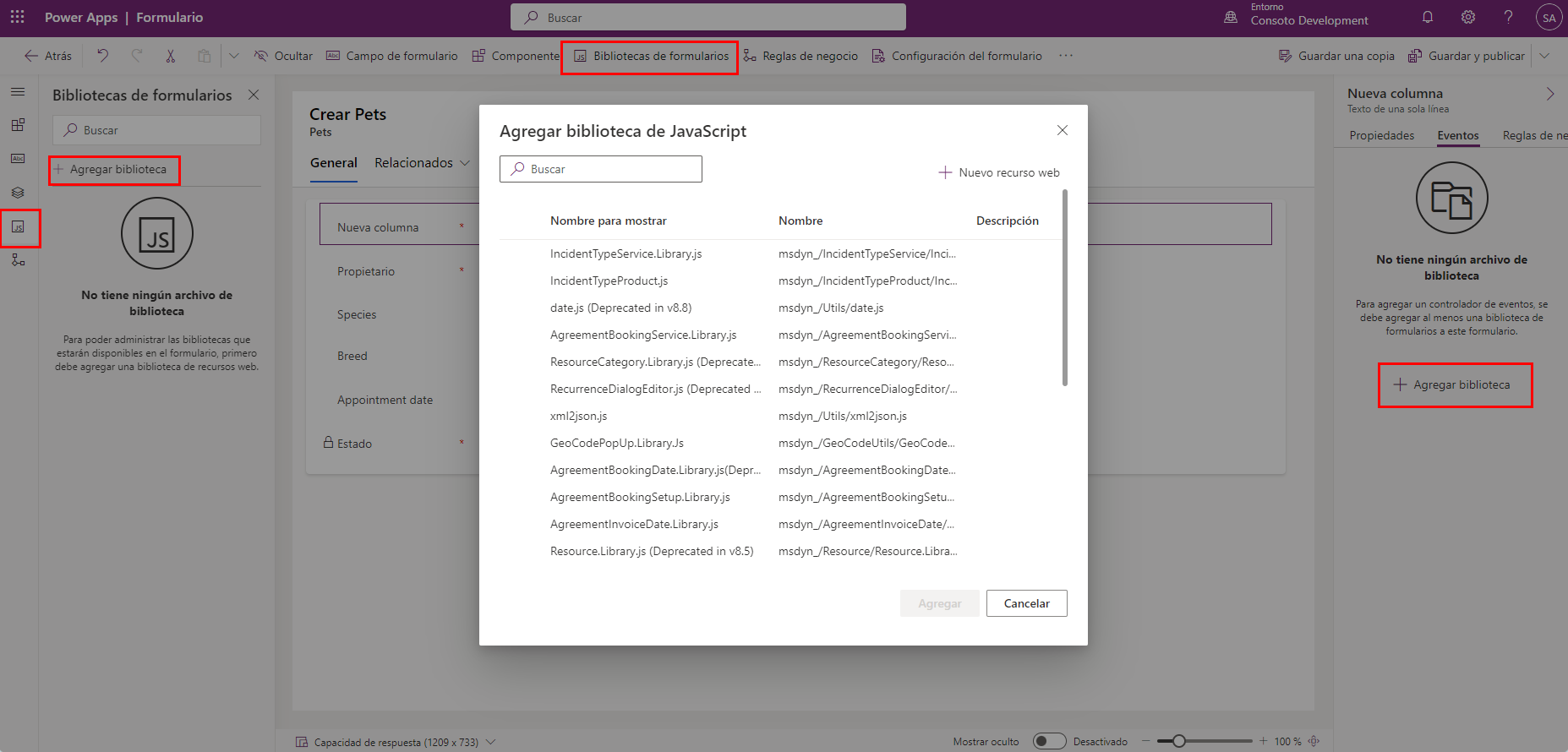The height and width of the screenshot is (752, 1568).
Task: Select the Species field on form
Action: pos(357,314)
